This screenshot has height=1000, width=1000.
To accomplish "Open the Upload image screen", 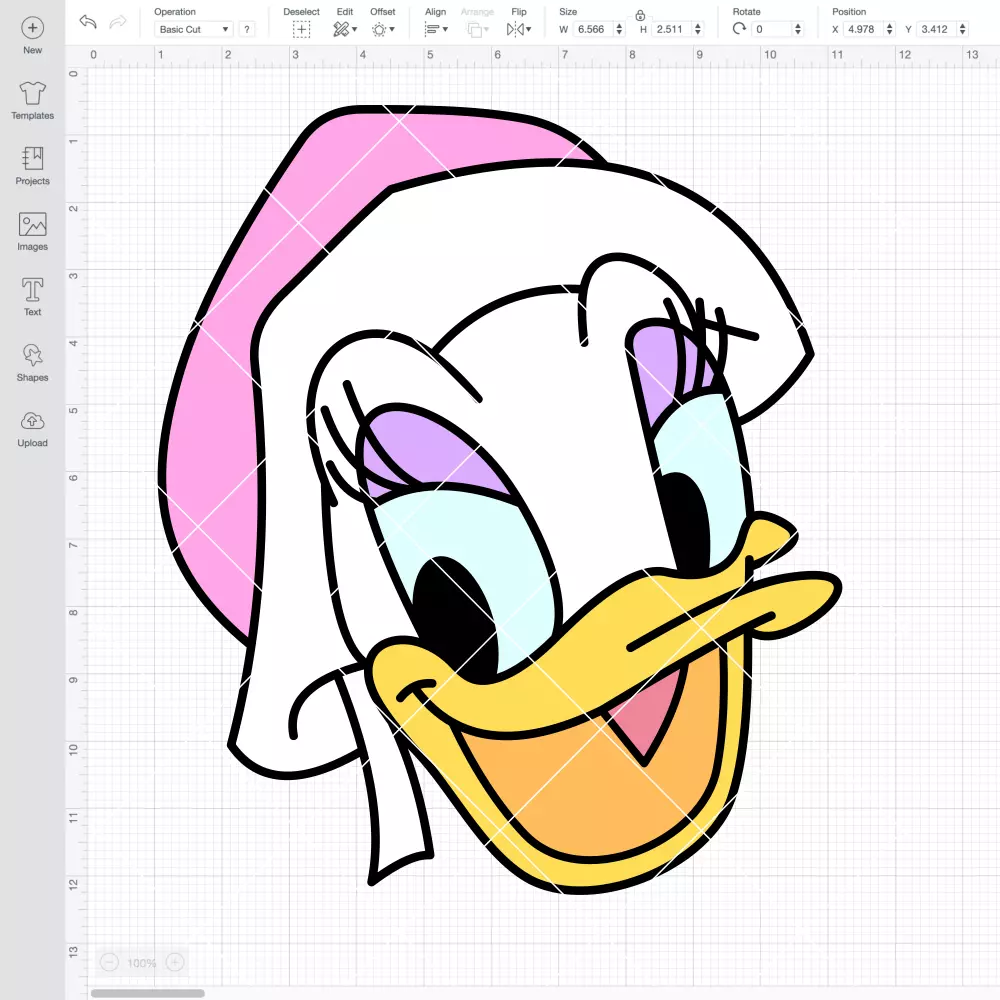I will coord(33,429).
